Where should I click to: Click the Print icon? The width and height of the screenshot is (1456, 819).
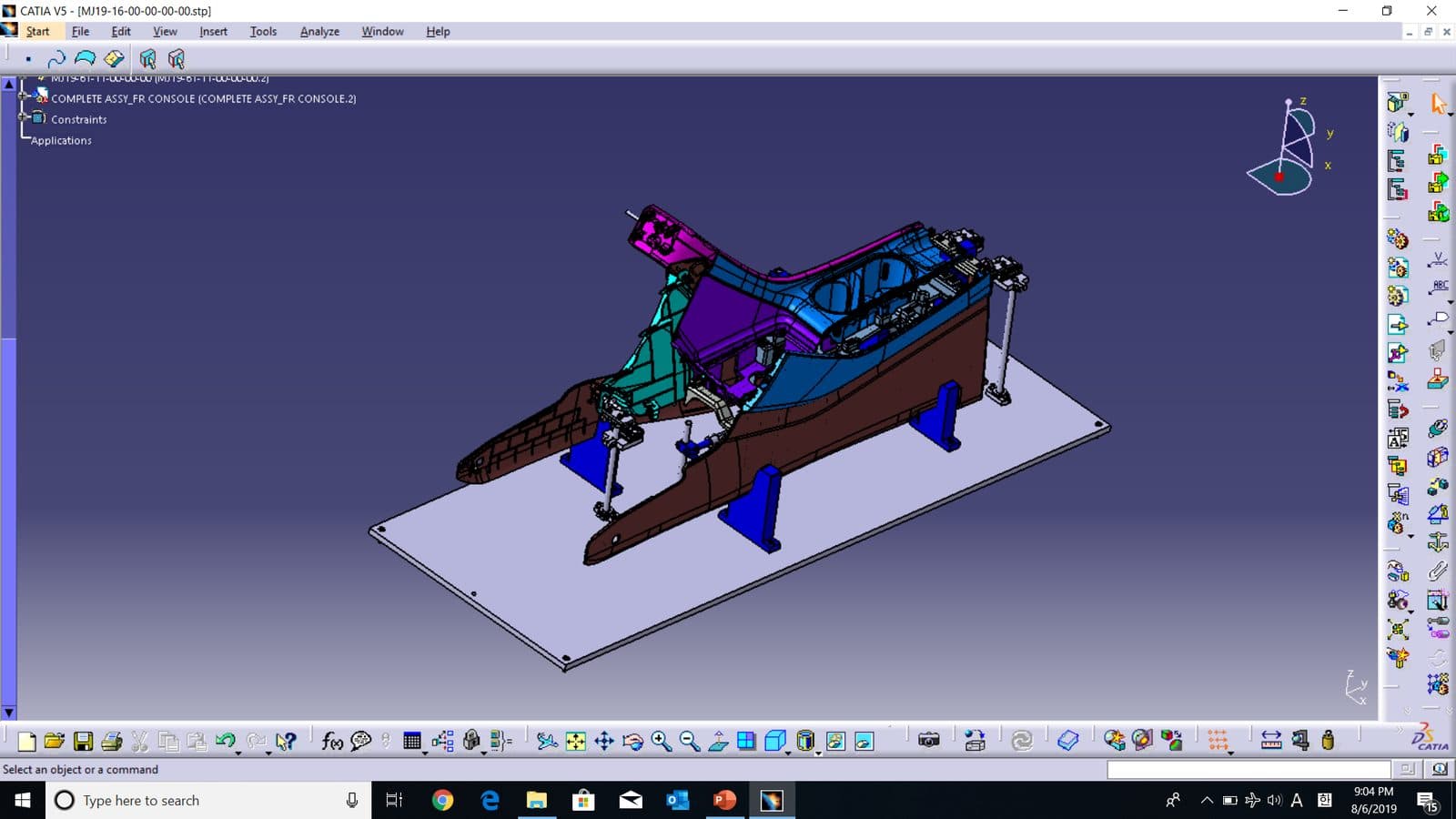112,742
